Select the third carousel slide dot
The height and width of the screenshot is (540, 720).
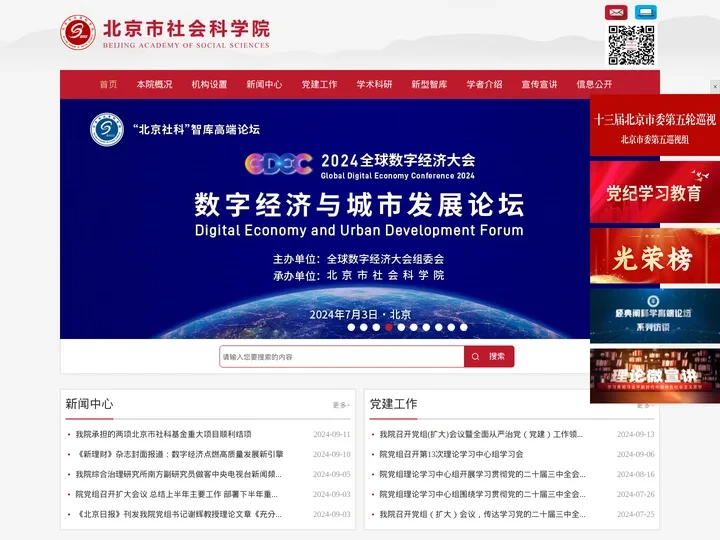click(x=376, y=327)
